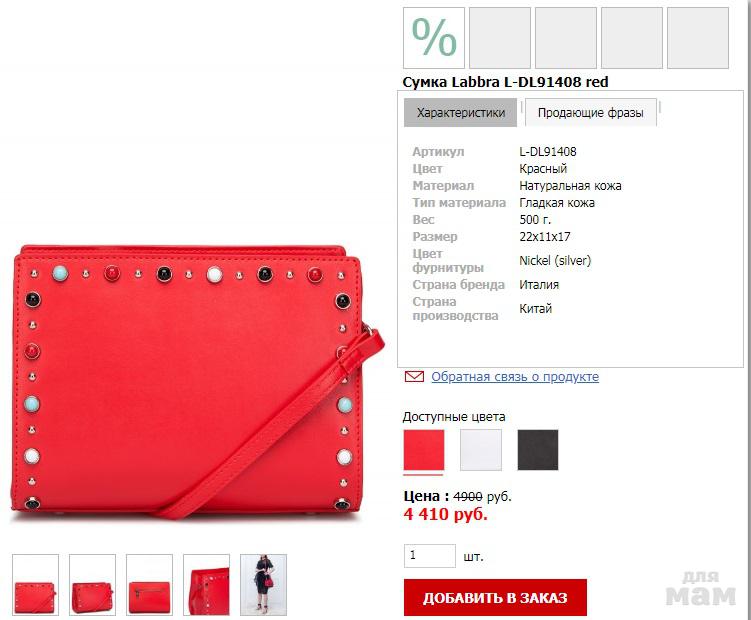Choose the white color swatch
The height and width of the screenshot is (620, 751).
point(481,450)
